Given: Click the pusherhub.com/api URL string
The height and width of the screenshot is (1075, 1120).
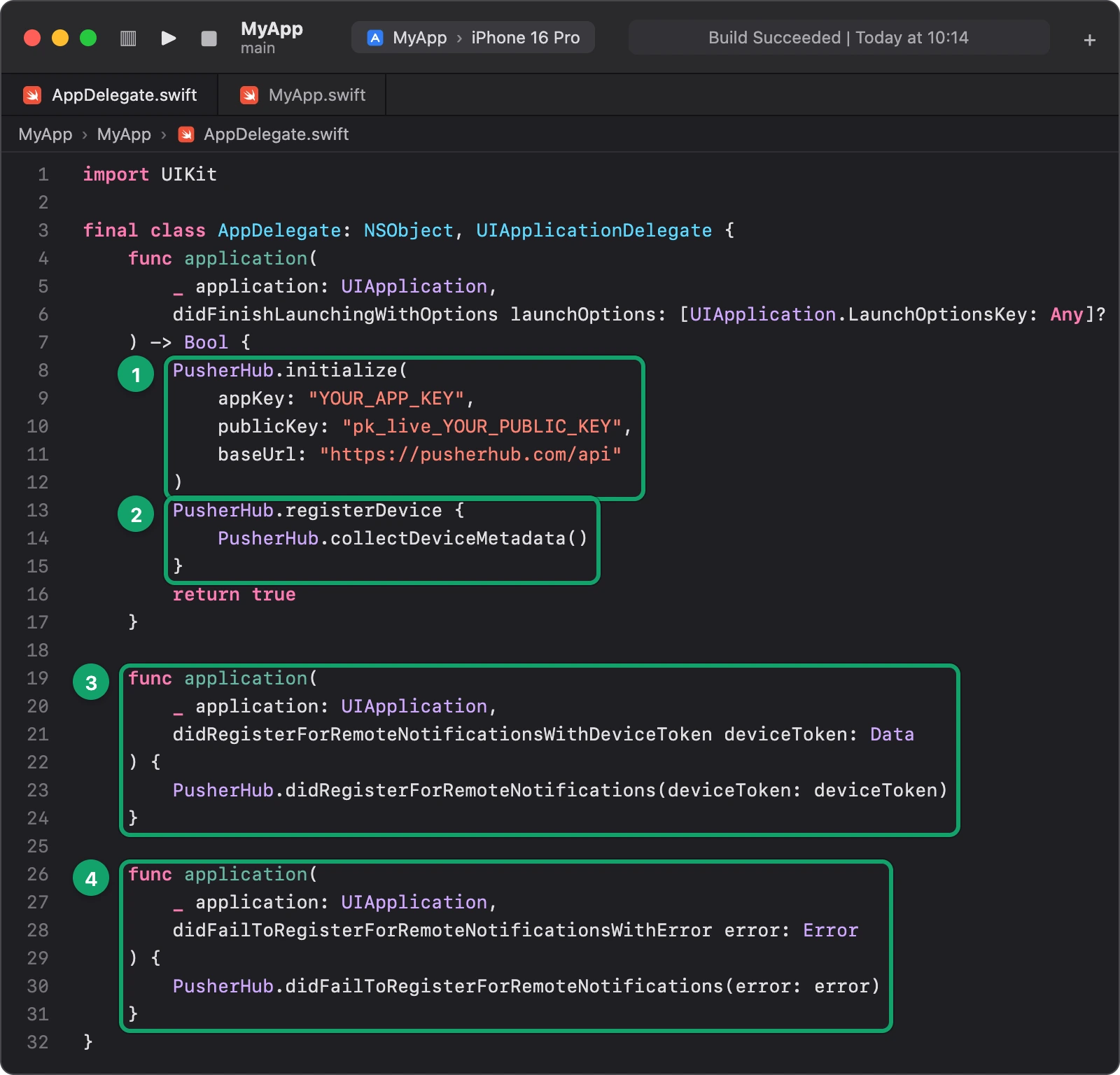Looking at the screenshot, I should (470, 454).
